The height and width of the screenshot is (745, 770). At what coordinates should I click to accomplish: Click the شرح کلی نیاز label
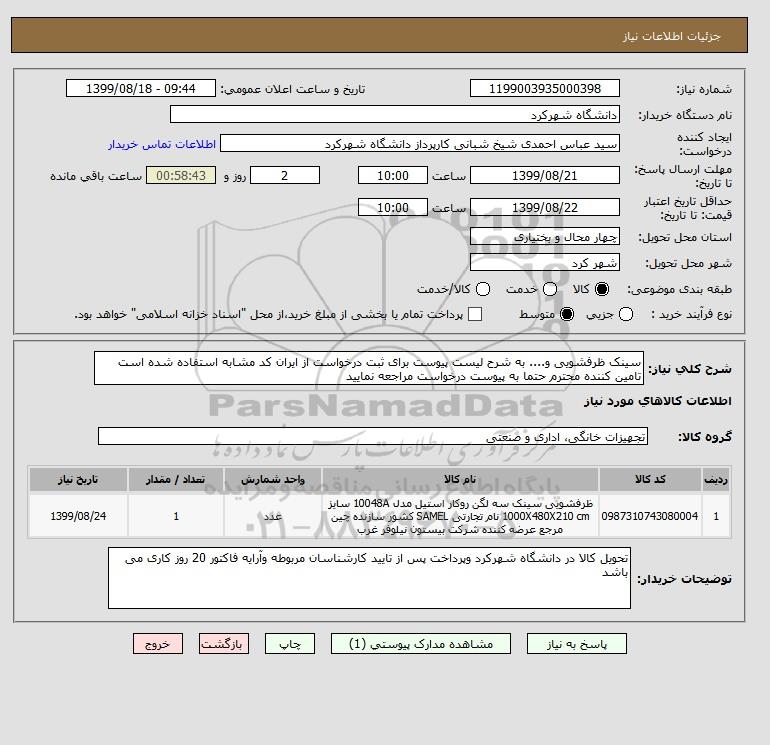coord(690,369)
